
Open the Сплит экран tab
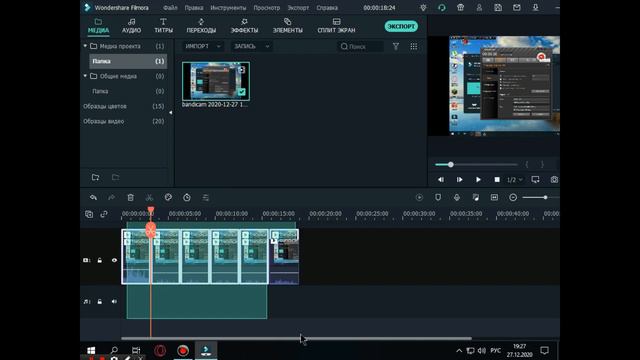[336, 26]
